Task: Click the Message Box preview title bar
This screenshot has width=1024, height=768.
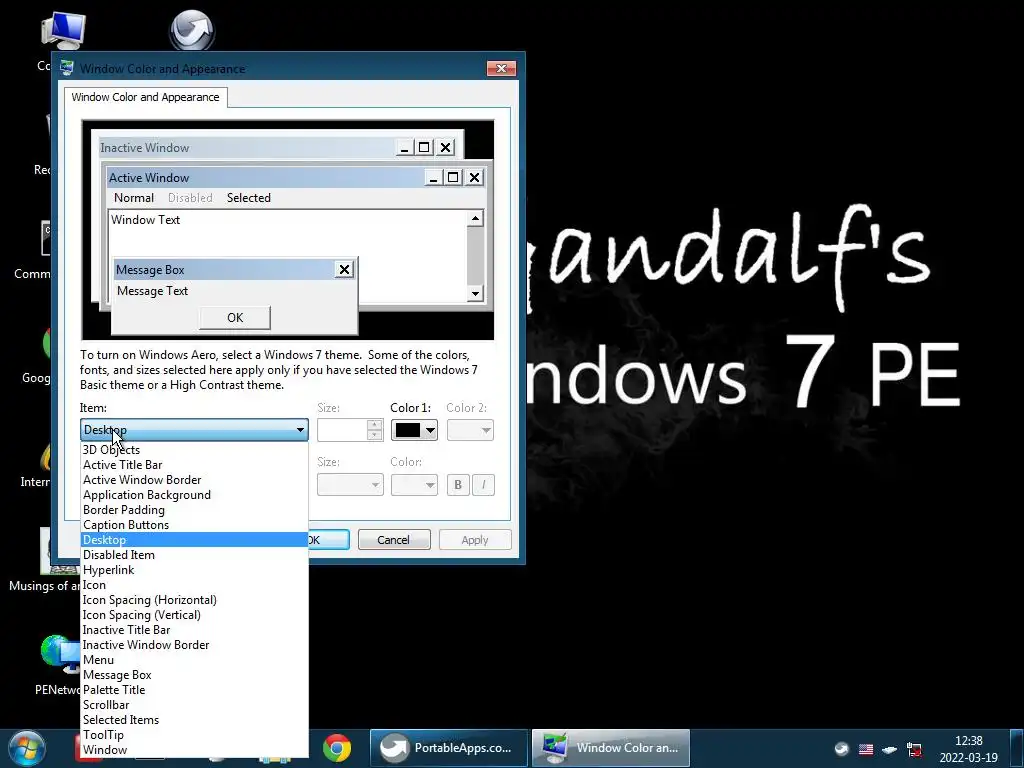Action: (x=235, y=270)
